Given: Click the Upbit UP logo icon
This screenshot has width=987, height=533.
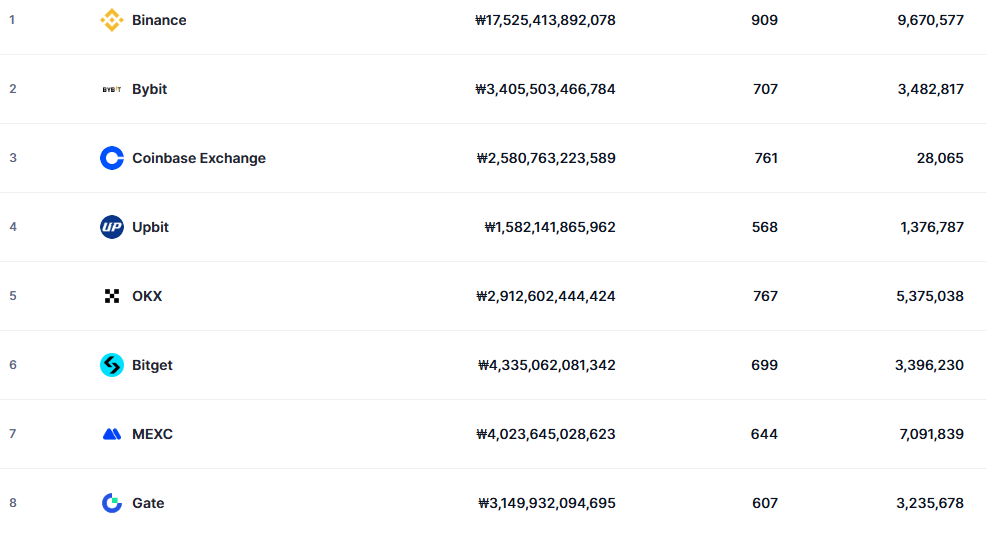Looking at the screenshot, I should [x=111, y=227].
